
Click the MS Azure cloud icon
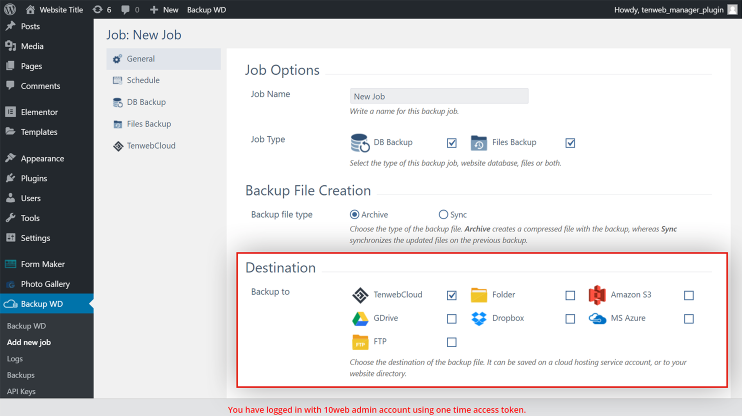(597, 319)
